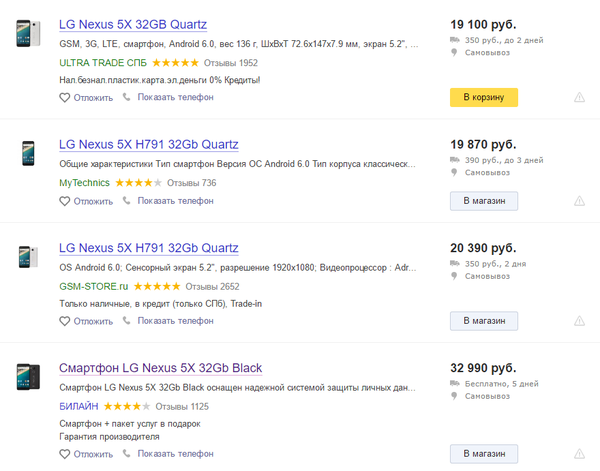
Task: Click heart icon for GSM-STORE.ru offer
Action: point(64,321)
